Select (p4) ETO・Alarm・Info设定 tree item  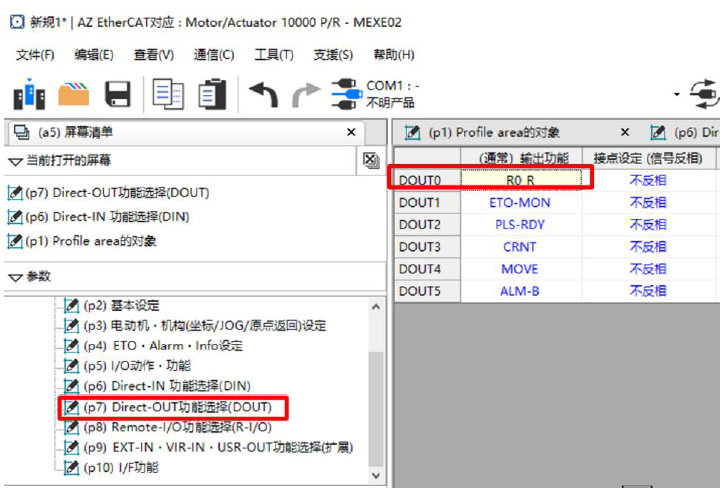162,346
